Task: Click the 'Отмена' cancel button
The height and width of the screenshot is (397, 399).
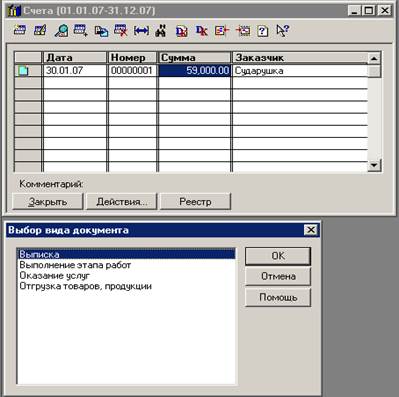Action: coord(278,276)
